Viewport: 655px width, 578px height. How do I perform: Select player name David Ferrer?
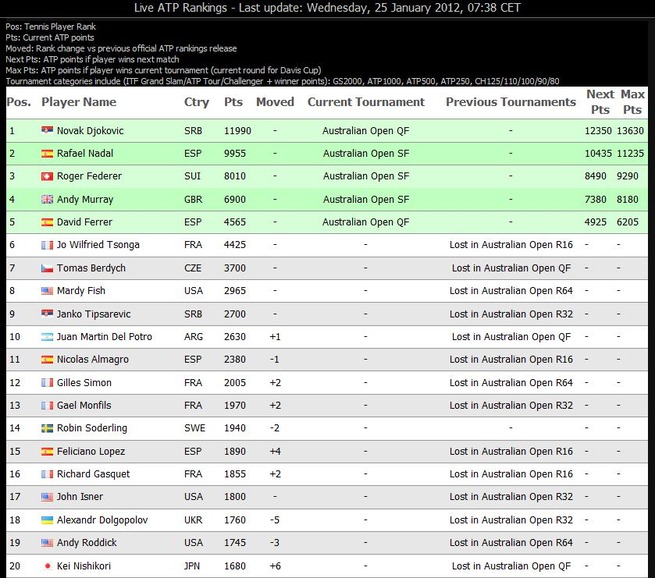pos(84,222)
